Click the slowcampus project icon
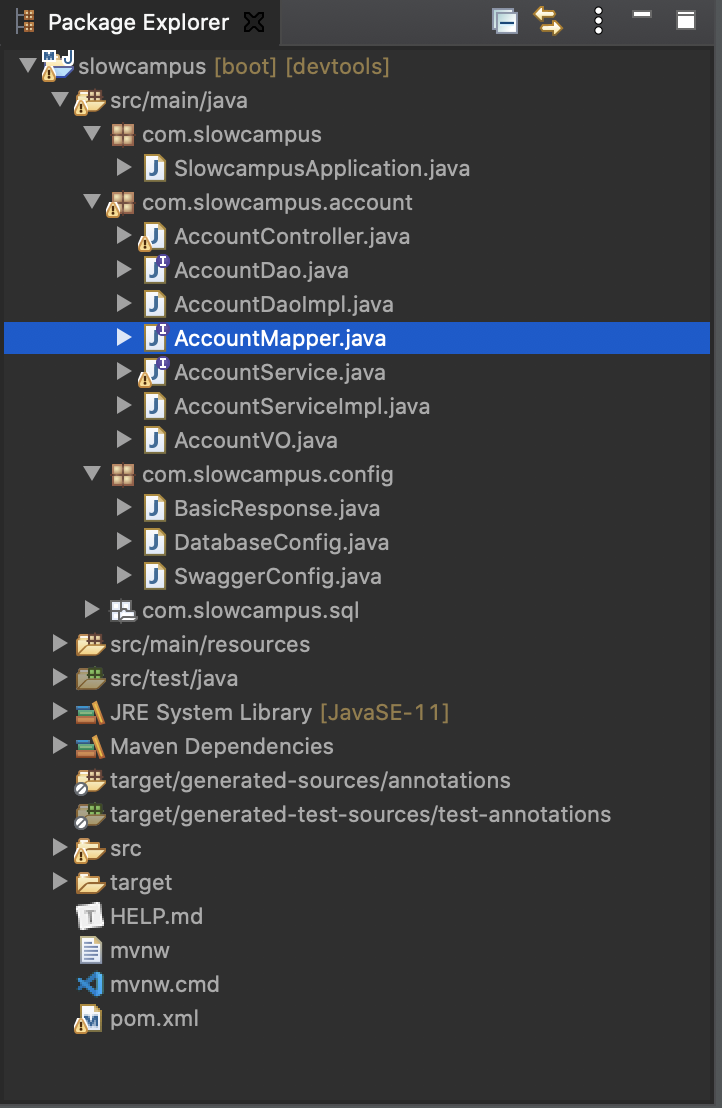722x1108 pixels. 57,65
